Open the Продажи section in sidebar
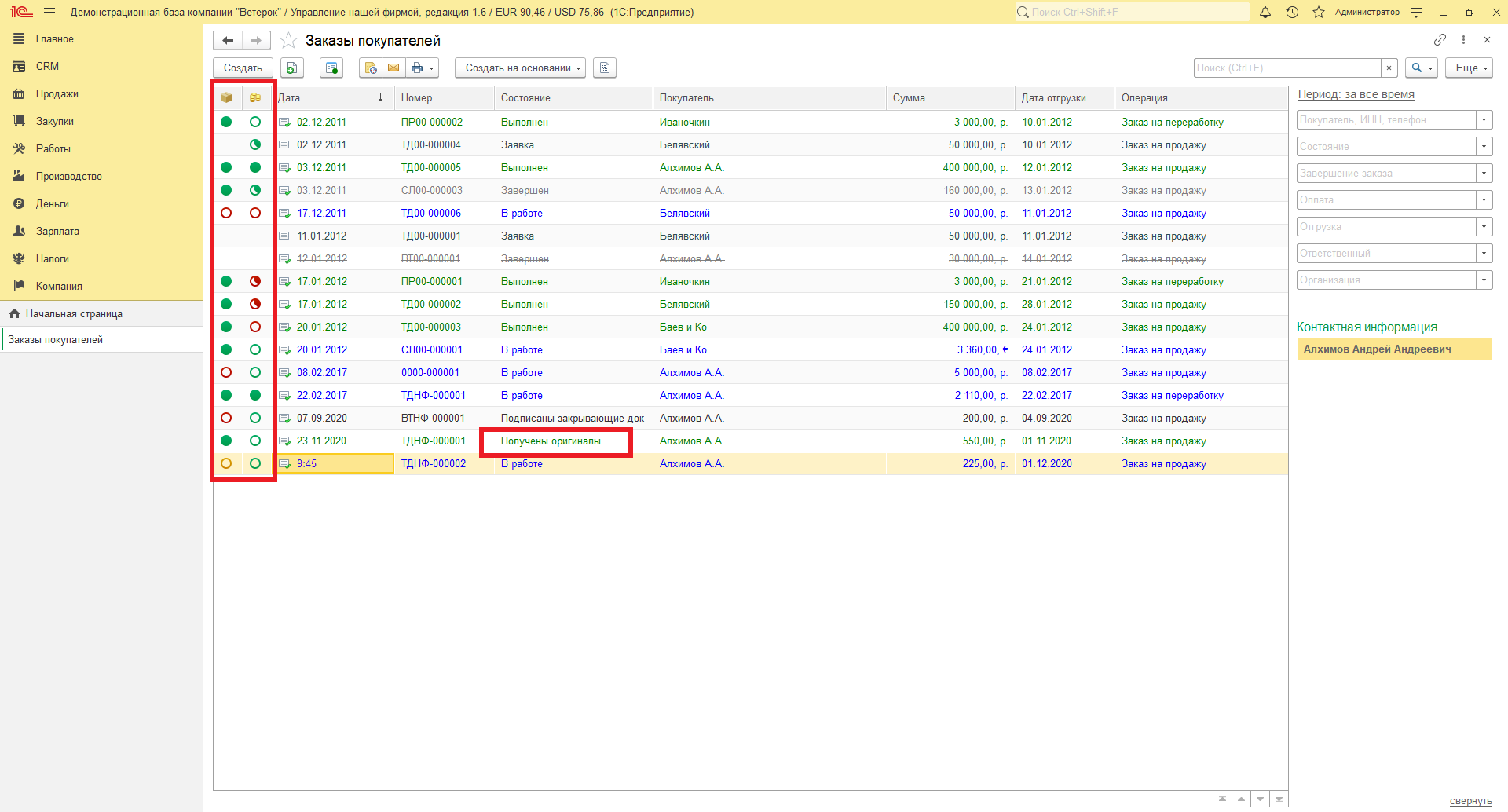Screen dimensions: 1508x812 (x=57, y=93)
